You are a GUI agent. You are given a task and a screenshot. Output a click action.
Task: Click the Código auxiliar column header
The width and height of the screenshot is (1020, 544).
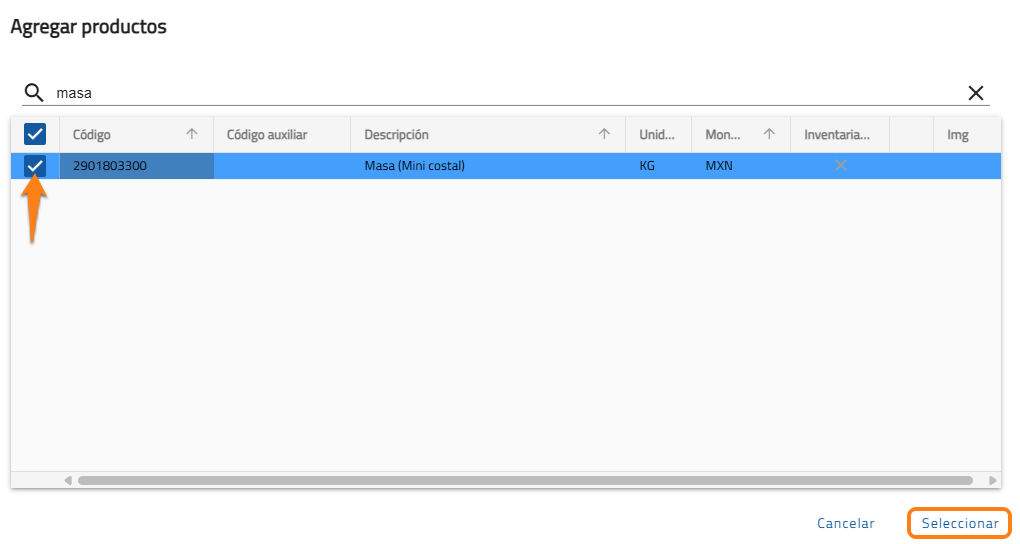[x=267, y=135]
